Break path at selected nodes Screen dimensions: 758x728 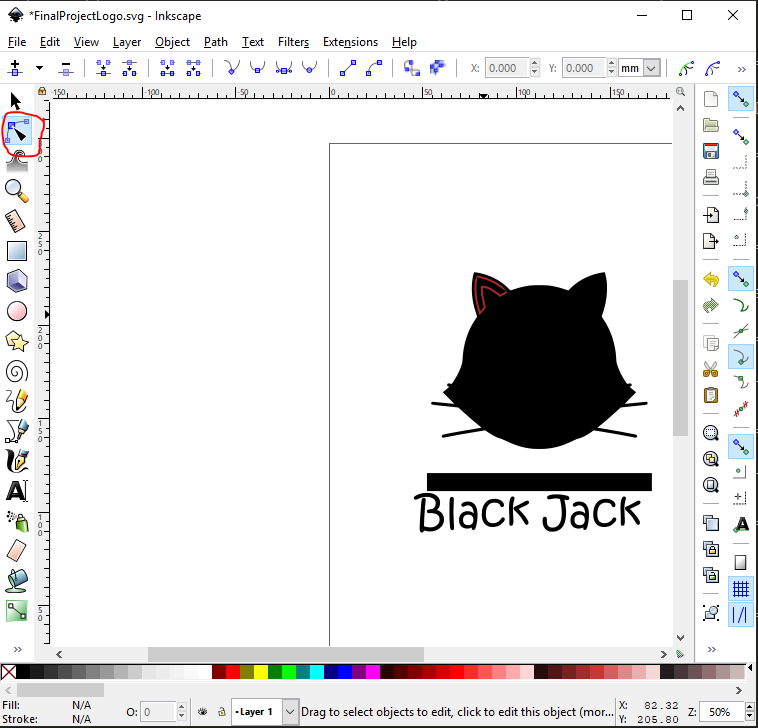coord(129,68)
